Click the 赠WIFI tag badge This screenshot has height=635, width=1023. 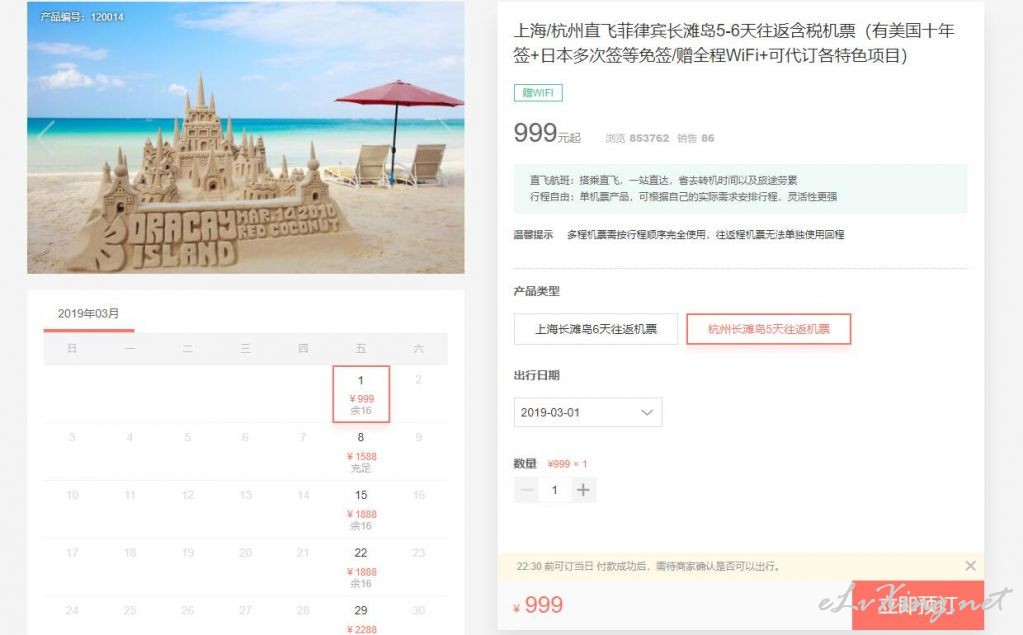538,93
